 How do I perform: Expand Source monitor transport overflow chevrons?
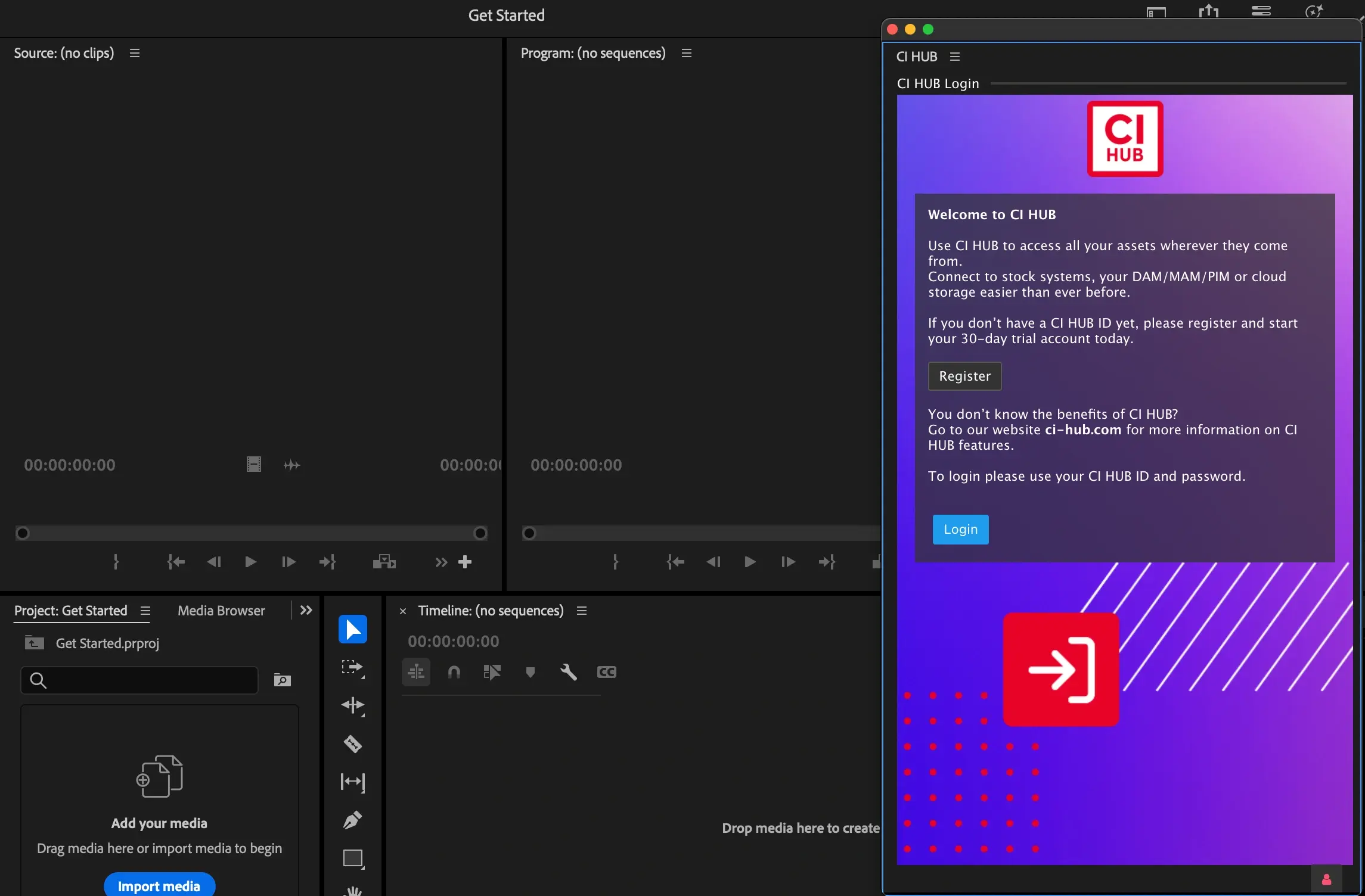click(x=441, y=562)
